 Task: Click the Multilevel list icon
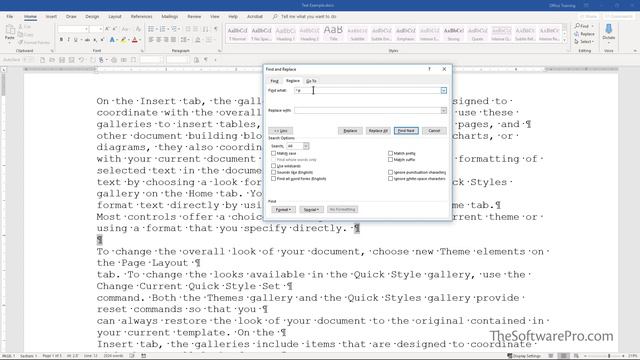[x=174, y=29]
